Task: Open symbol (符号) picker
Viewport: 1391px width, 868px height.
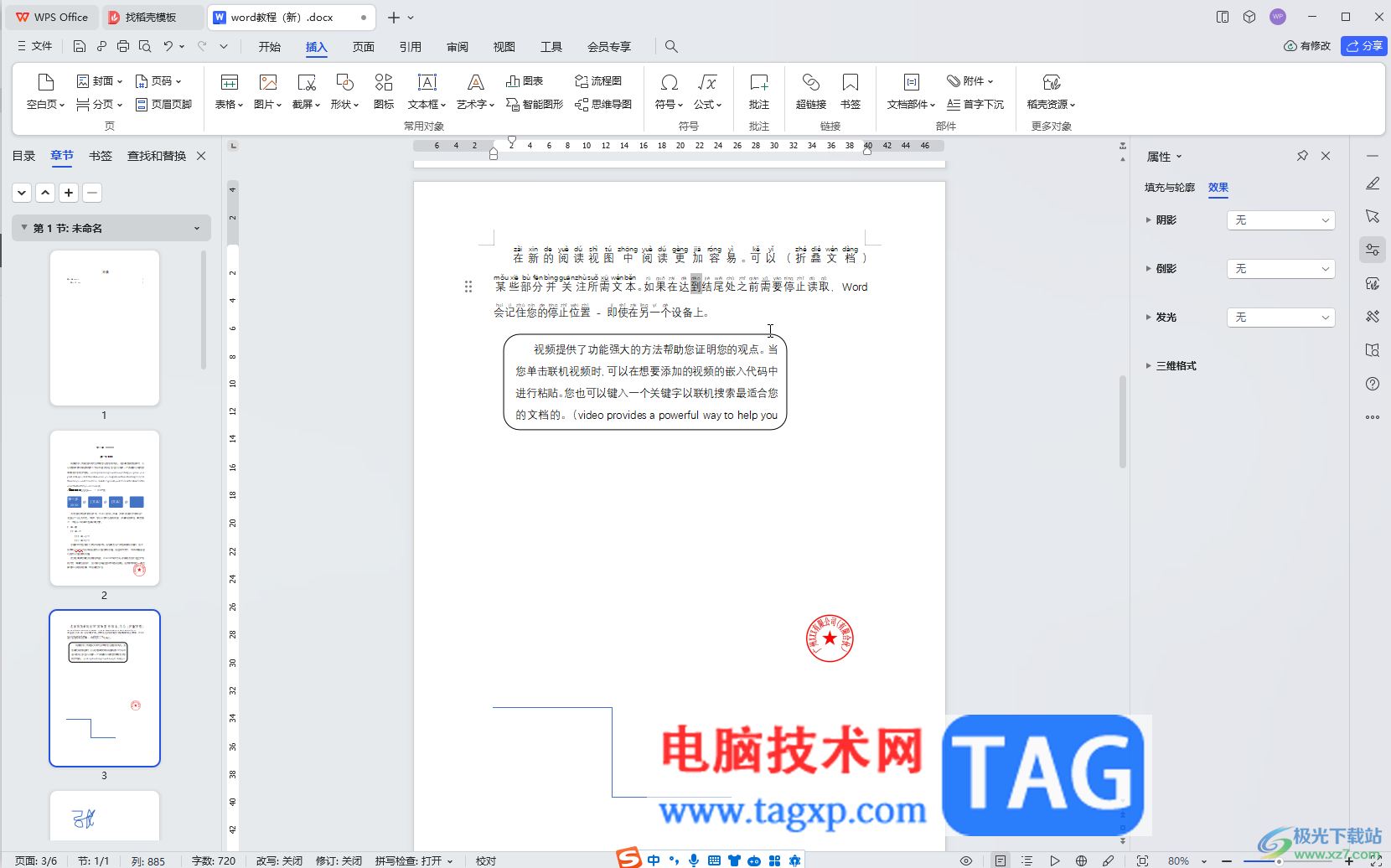Action: pyautogui.click(x=669, y=91)
